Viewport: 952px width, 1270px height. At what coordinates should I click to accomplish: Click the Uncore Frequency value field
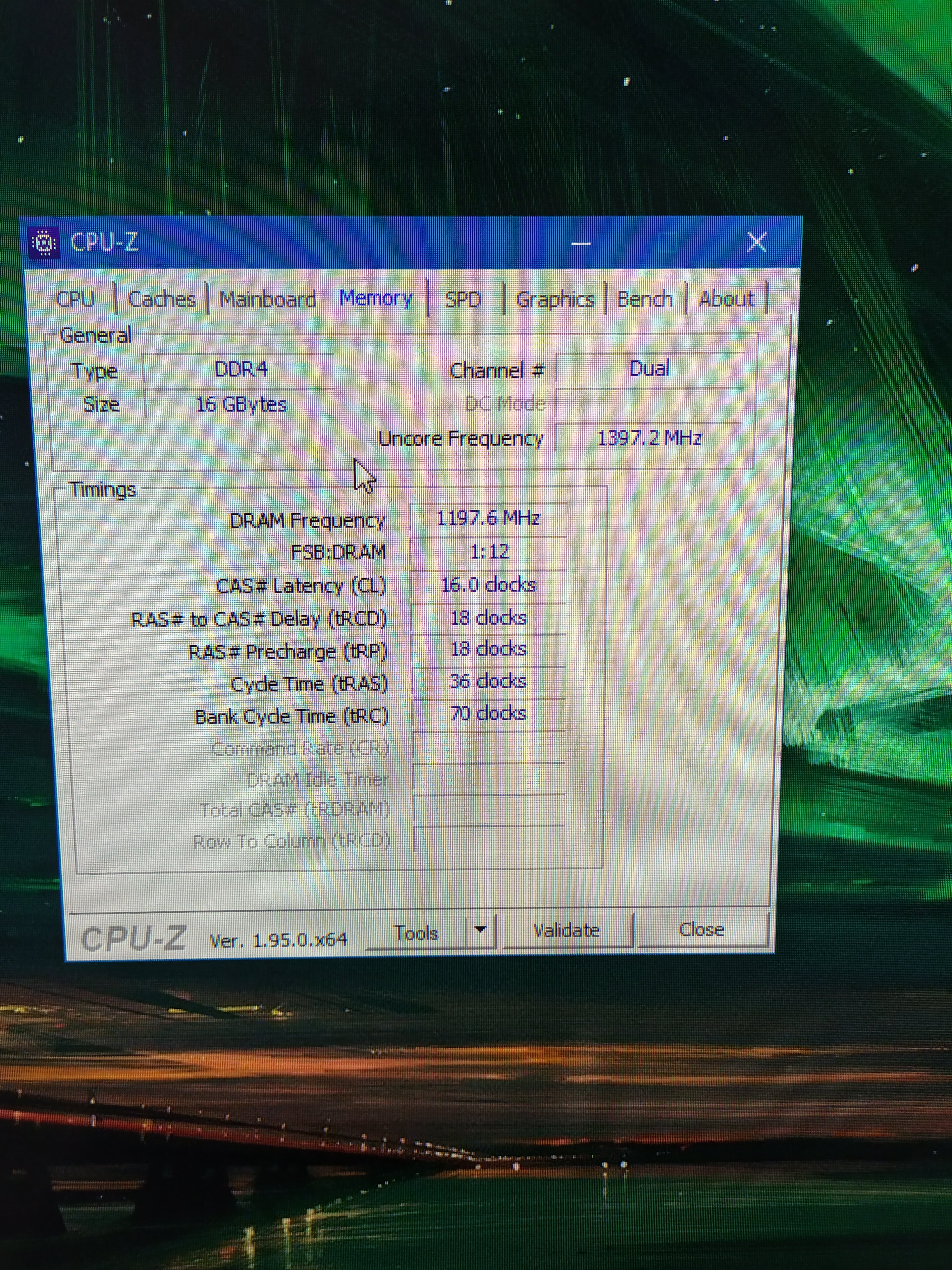649,439
